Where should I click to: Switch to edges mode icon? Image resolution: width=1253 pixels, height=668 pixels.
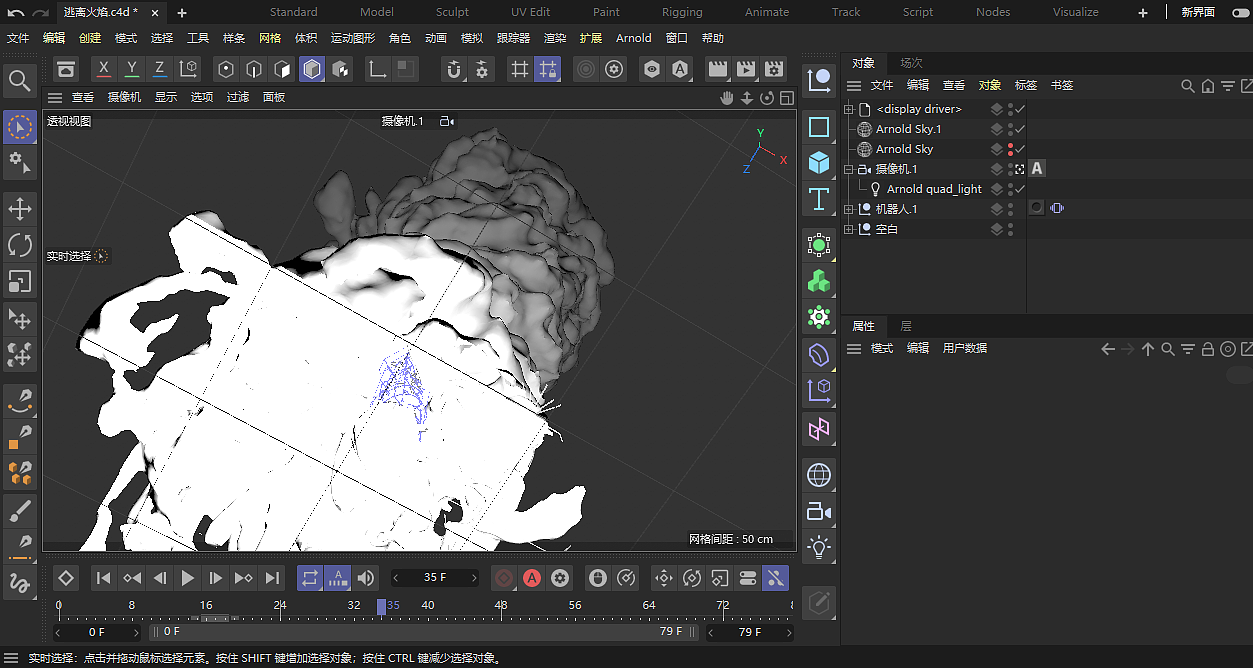click(254, 69)
